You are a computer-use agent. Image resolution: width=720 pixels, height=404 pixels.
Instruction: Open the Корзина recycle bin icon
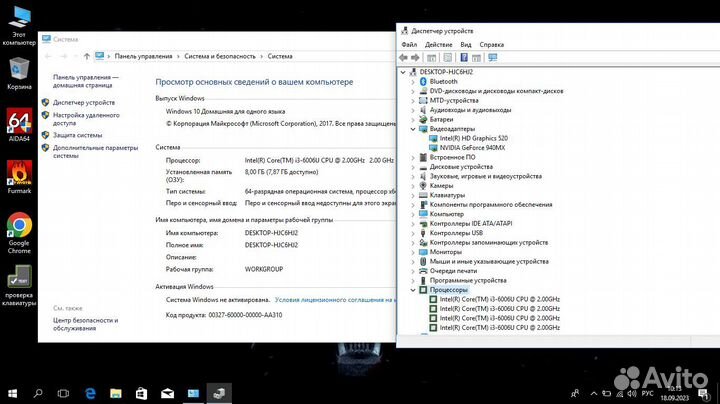tap(19, 73)
